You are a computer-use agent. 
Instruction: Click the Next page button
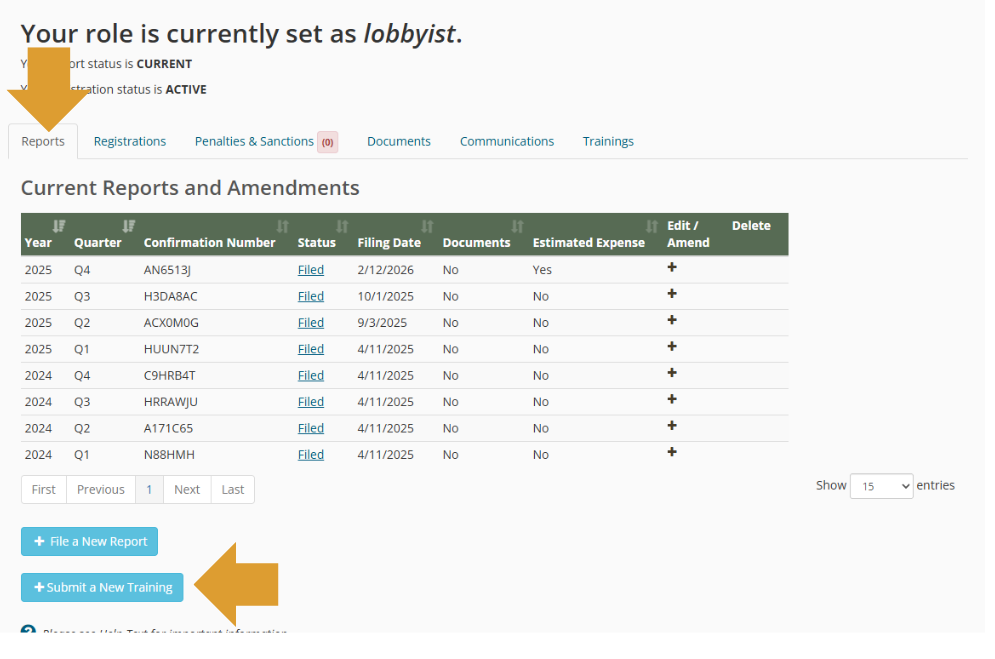click(187, 490)
